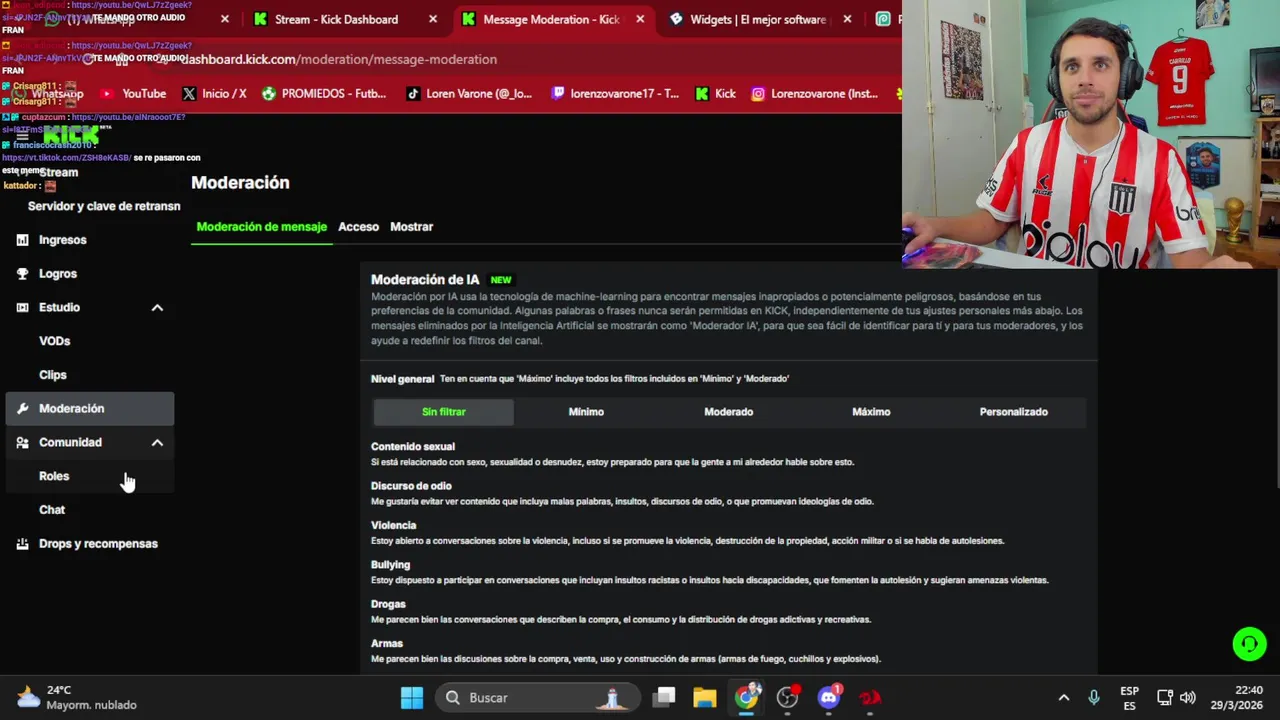Click the wrench icon beside Moderación
Screen dimensions: 1280x720
[x=22, y=408]
